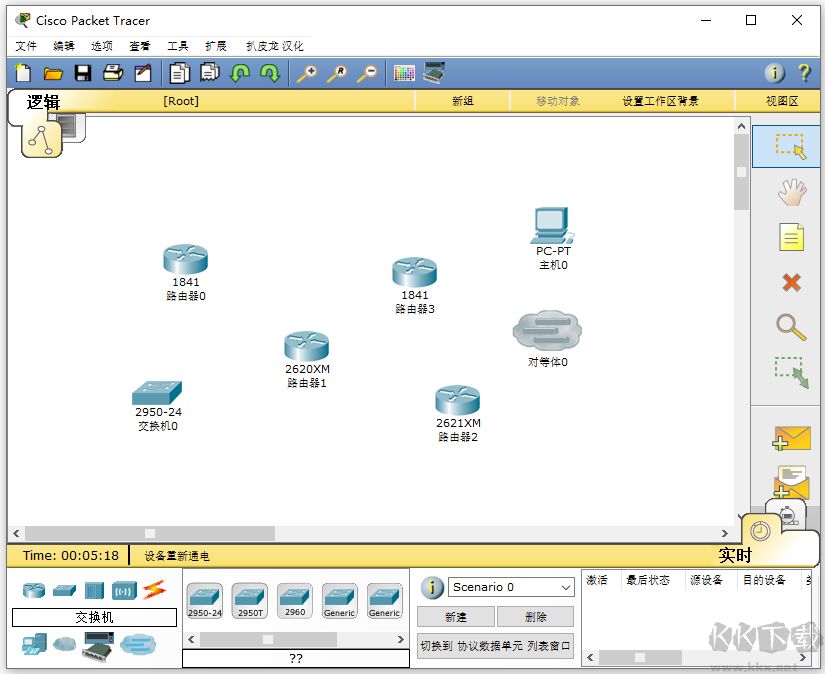Click the Redo arrow icon
Screen dimensions: 825x674
coord(270,73)
